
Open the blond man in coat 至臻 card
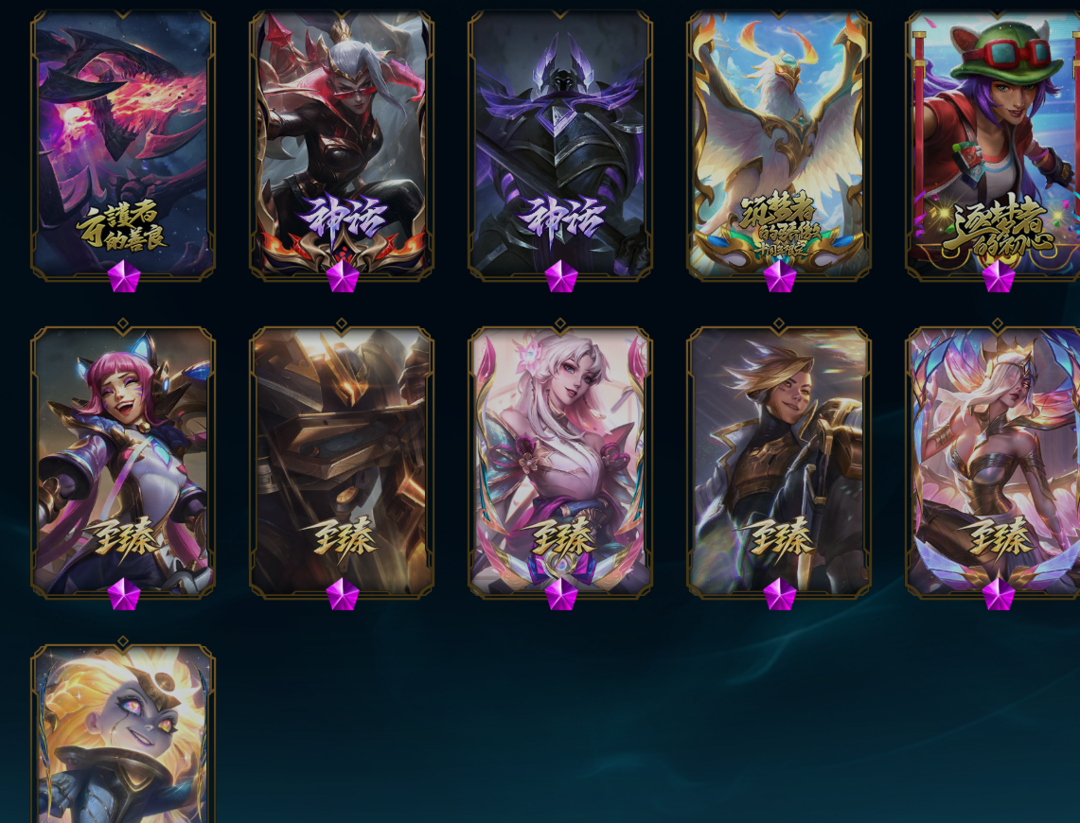coord(779,459)
